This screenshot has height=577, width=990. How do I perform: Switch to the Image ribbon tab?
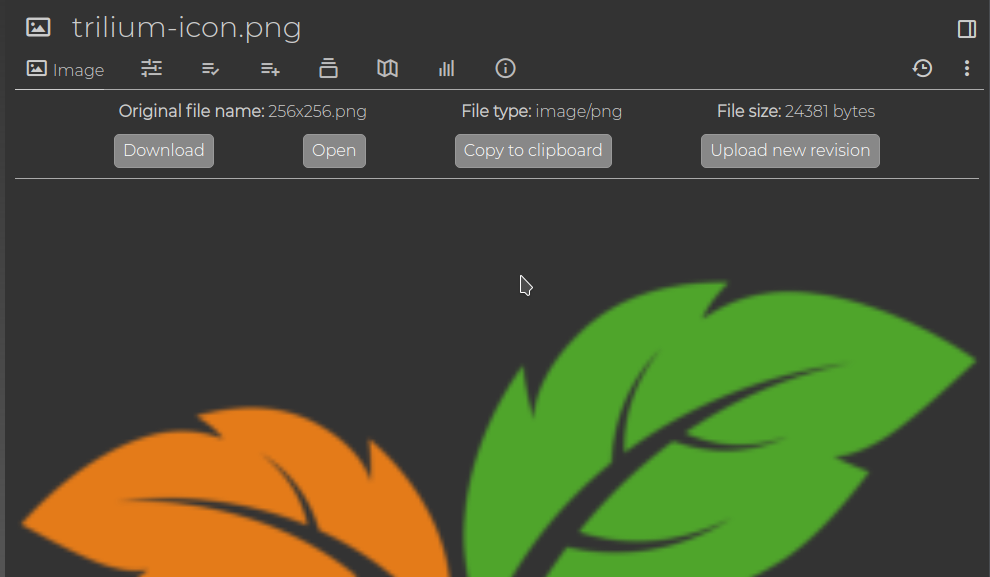[x=65, y=69]
